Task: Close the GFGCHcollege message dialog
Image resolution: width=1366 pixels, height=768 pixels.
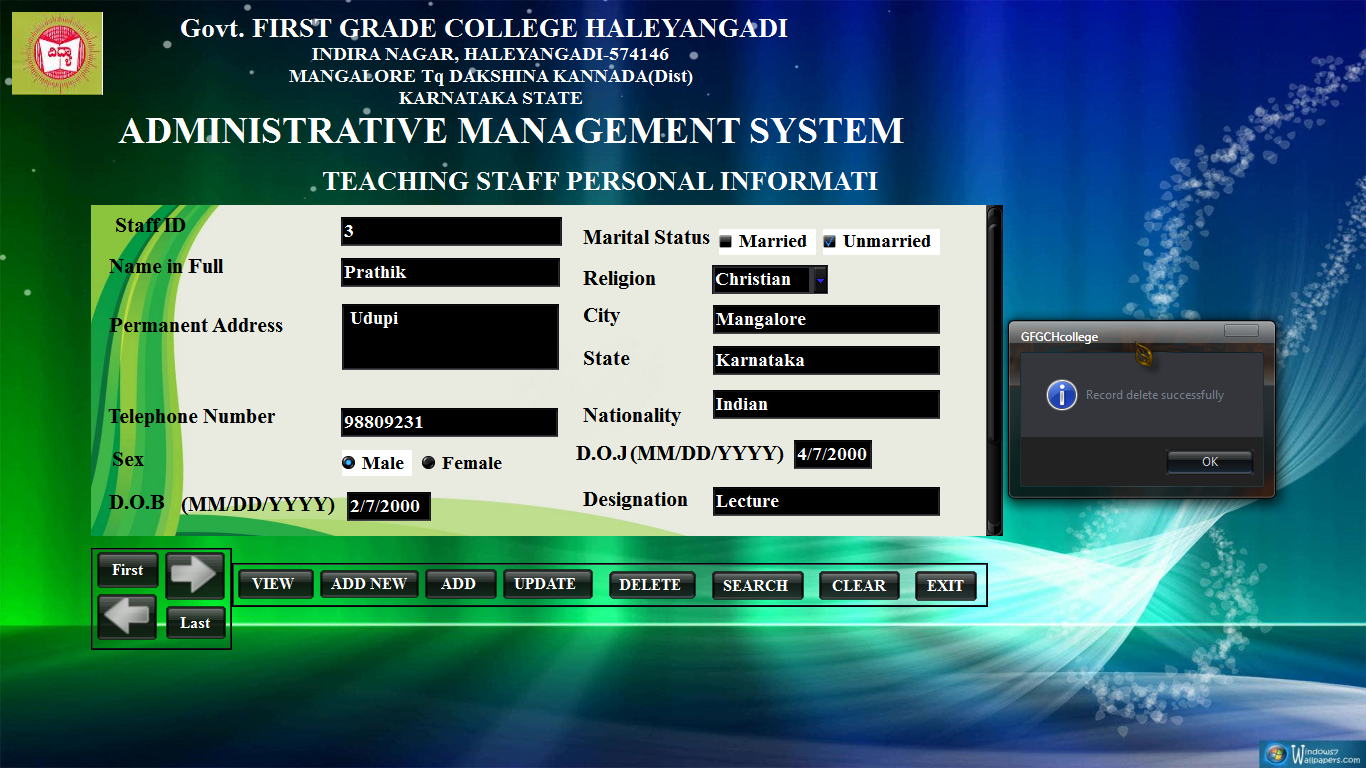Action: click(1241, 331)
